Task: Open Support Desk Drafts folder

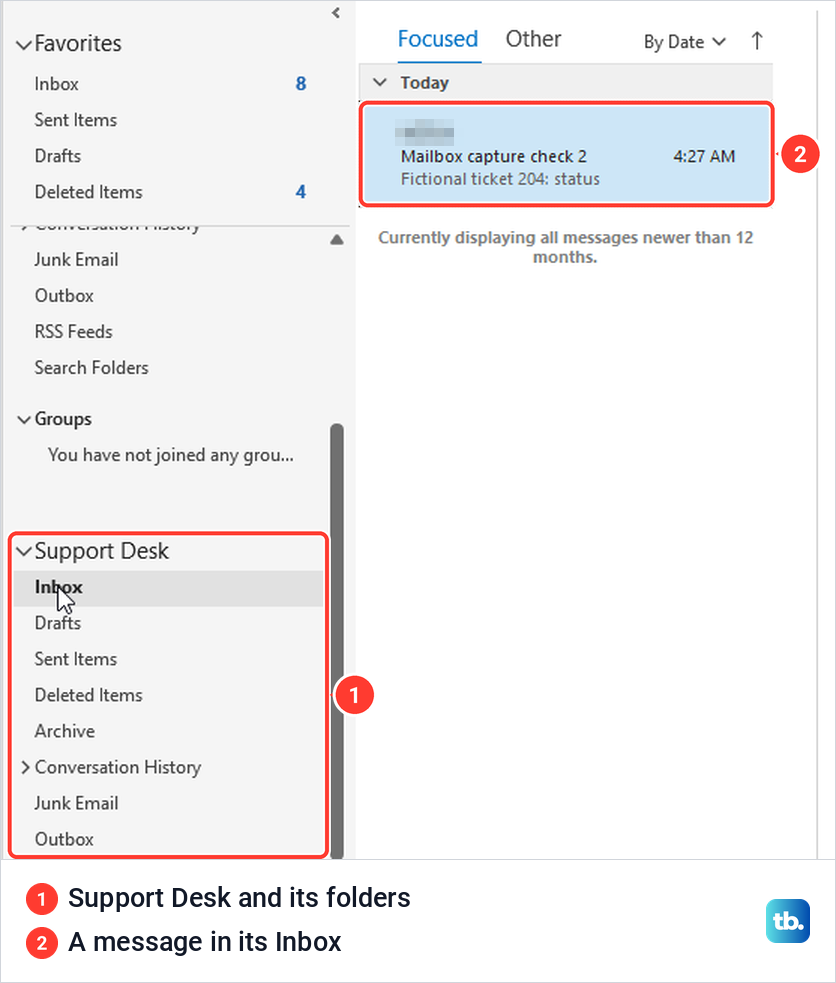Action: [x=58, y=623]
